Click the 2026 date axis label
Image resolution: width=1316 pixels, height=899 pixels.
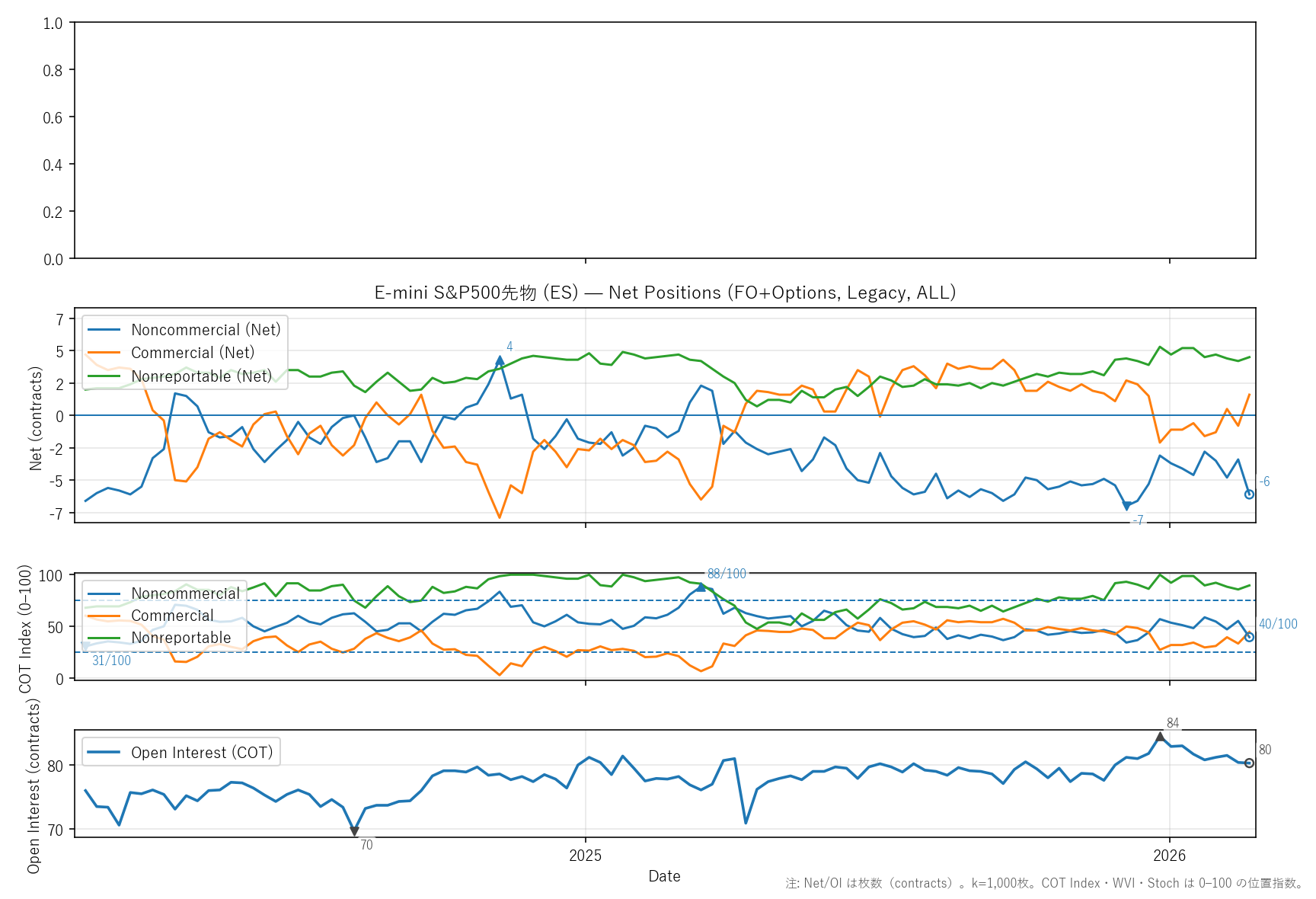pos(1169,856)
